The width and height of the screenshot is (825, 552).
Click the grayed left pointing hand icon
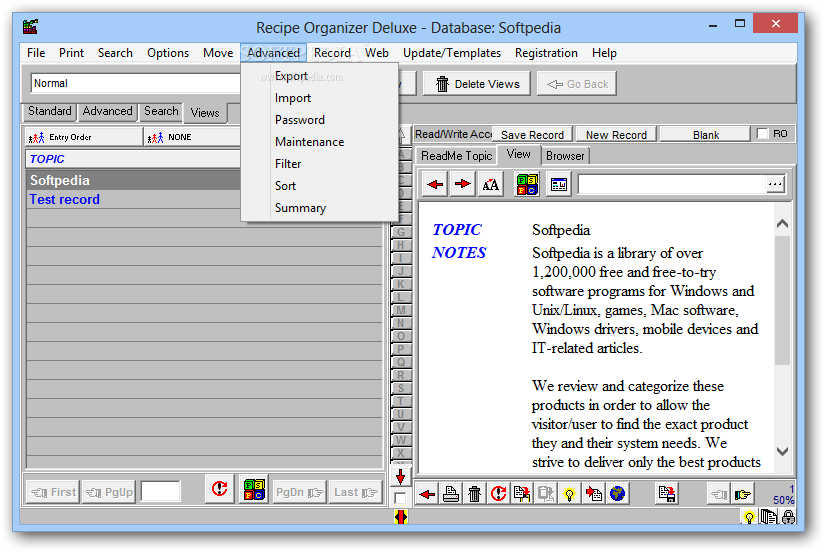pyautogui.click(x=719, y=494)
